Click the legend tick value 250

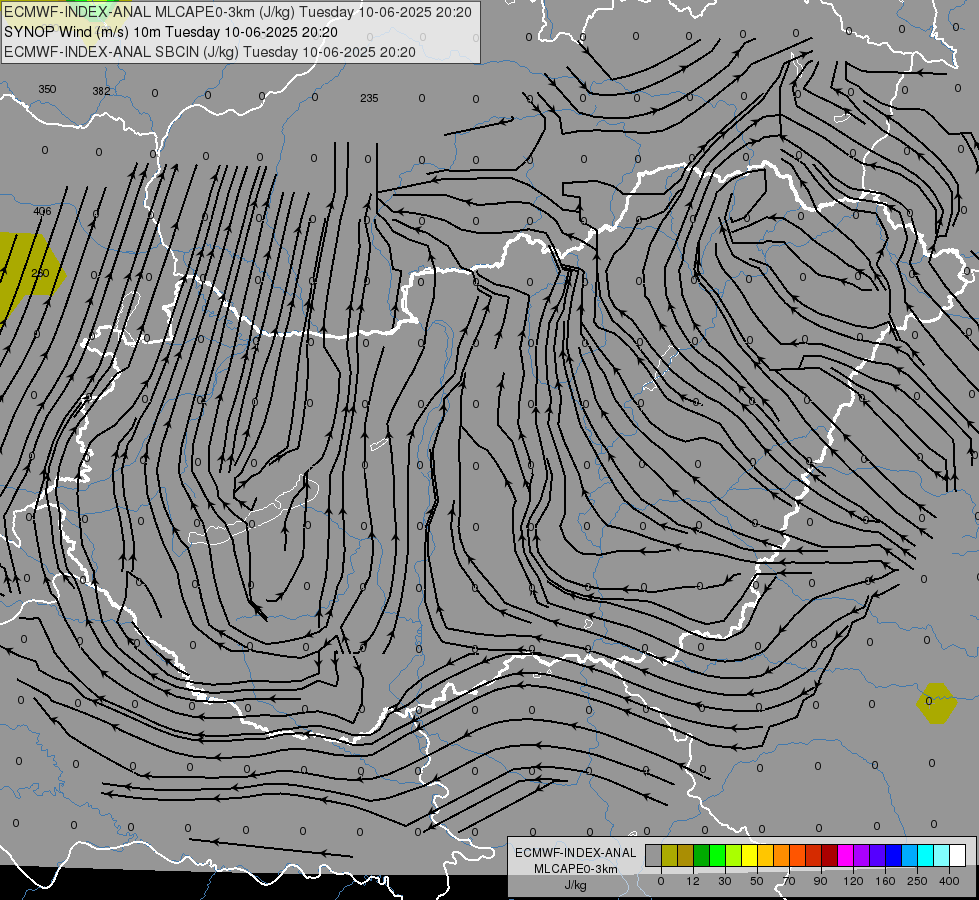point(917,881)
